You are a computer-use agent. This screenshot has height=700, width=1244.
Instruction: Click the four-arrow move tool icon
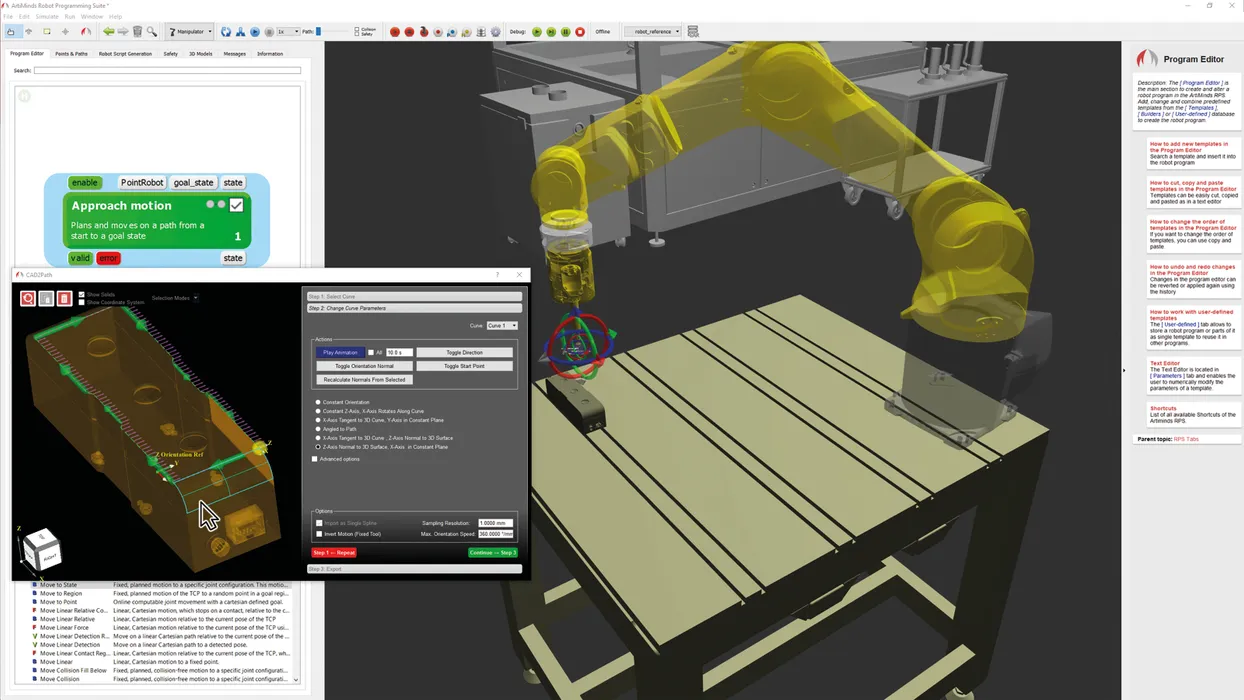[66, 32]
